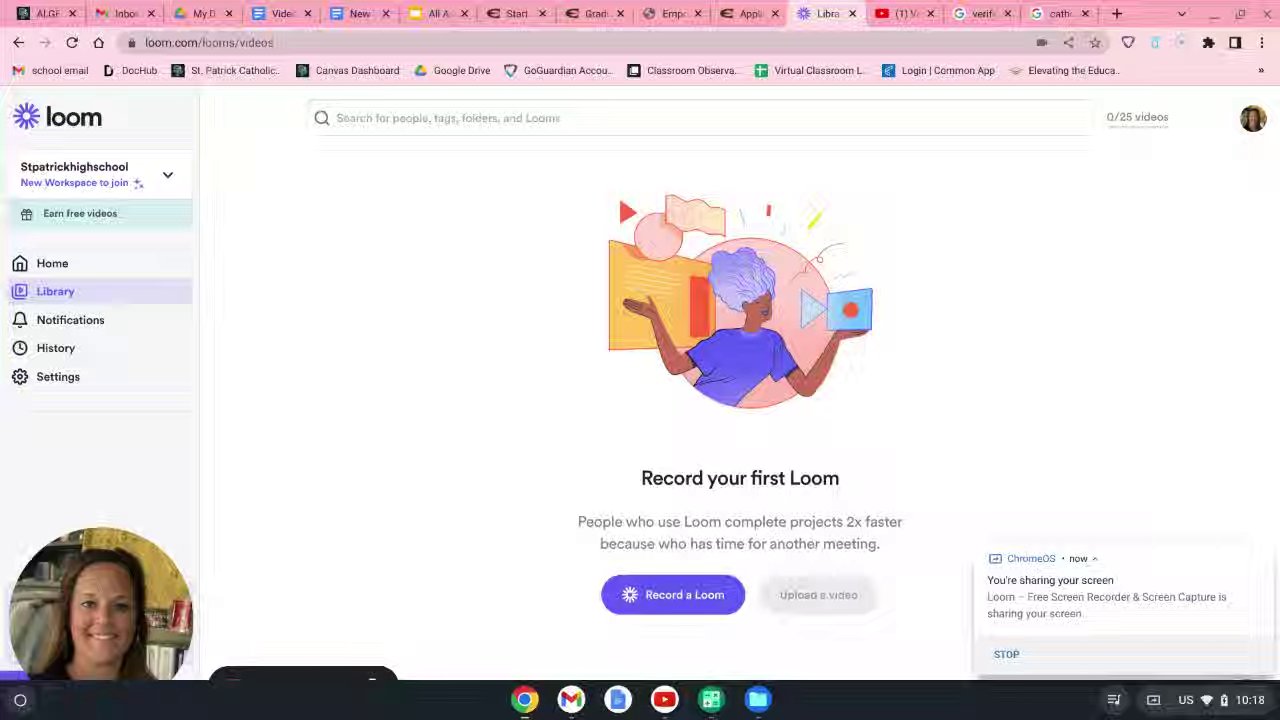Bookmark this page with the star icon
Screen dimensions: 1280x720
pos(1095,43)
